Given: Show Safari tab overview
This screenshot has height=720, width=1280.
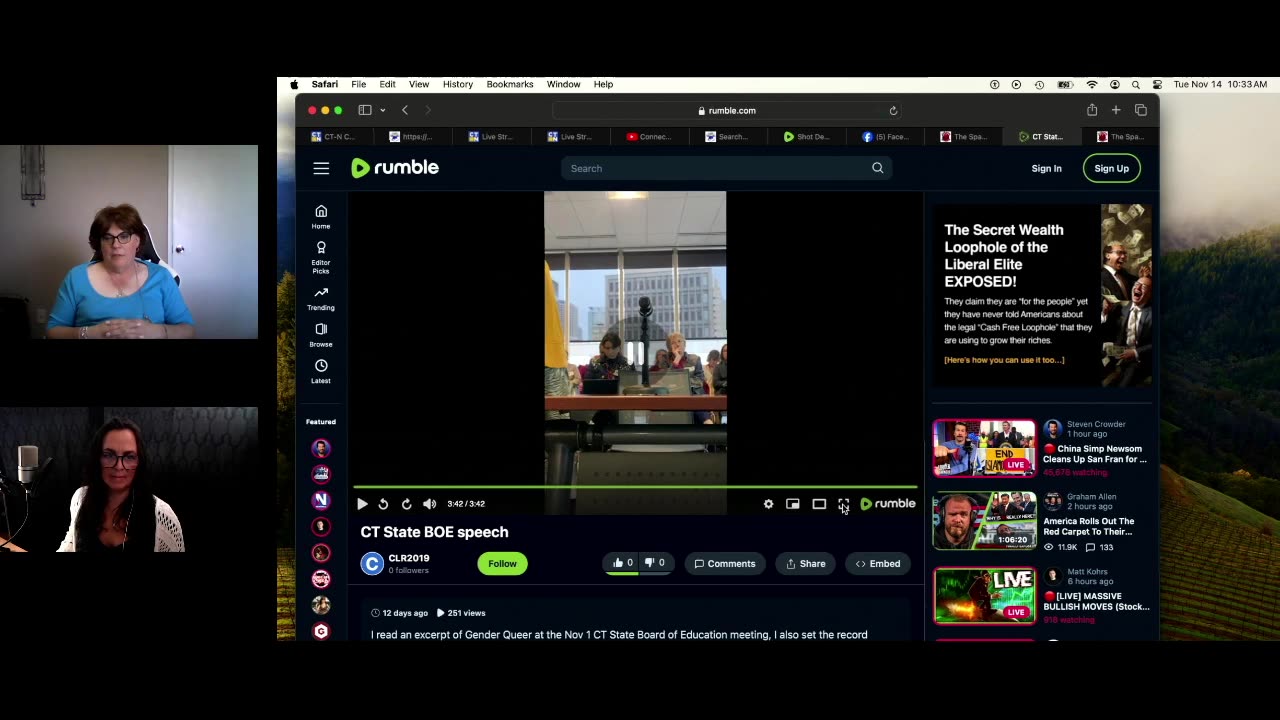Looking at the screenshot, I should (1141, 110).
